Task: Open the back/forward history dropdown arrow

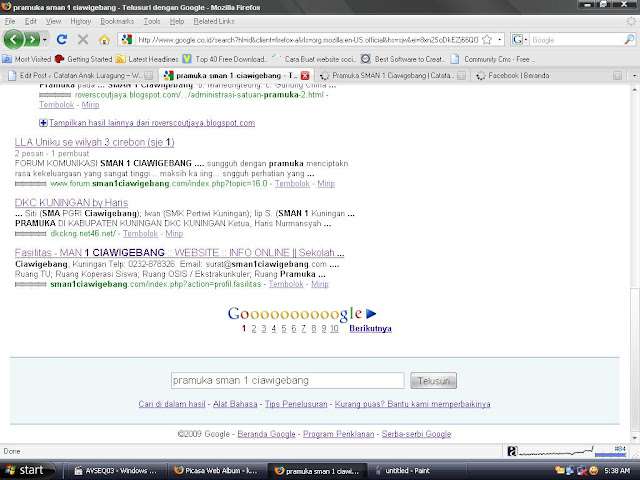Action: [x=44, y=40]
